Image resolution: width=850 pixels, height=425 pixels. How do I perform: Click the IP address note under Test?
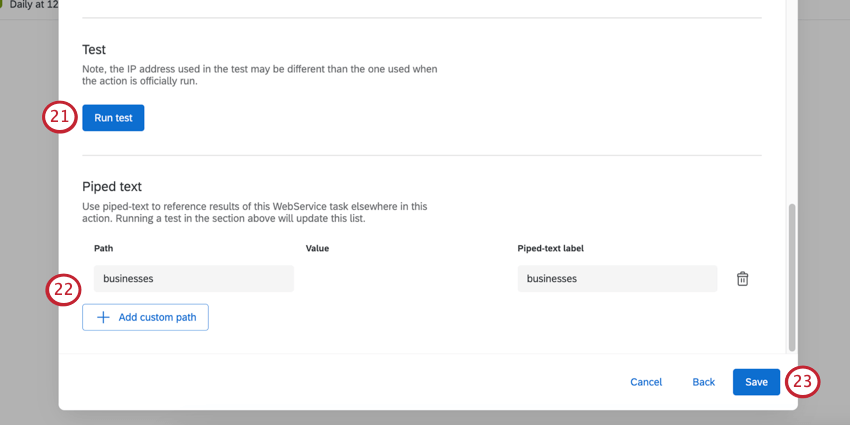pos(260,75)
